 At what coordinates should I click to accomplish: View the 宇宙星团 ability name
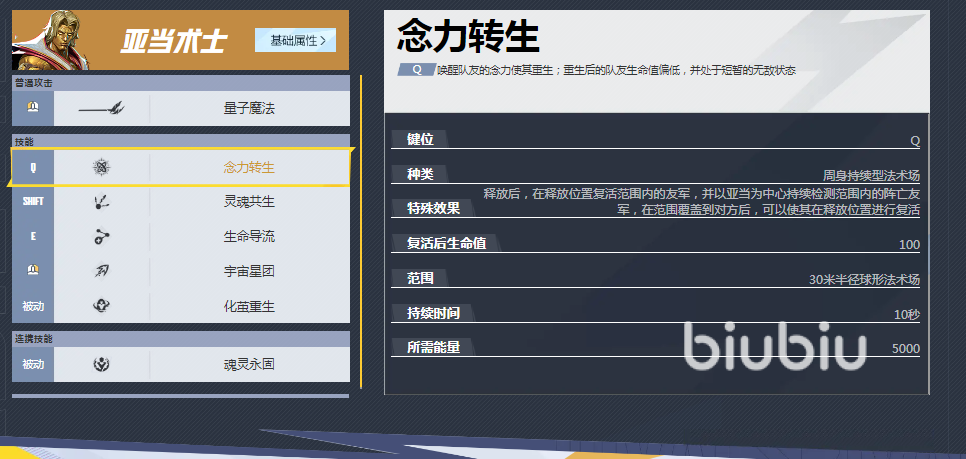pos(249,271)
